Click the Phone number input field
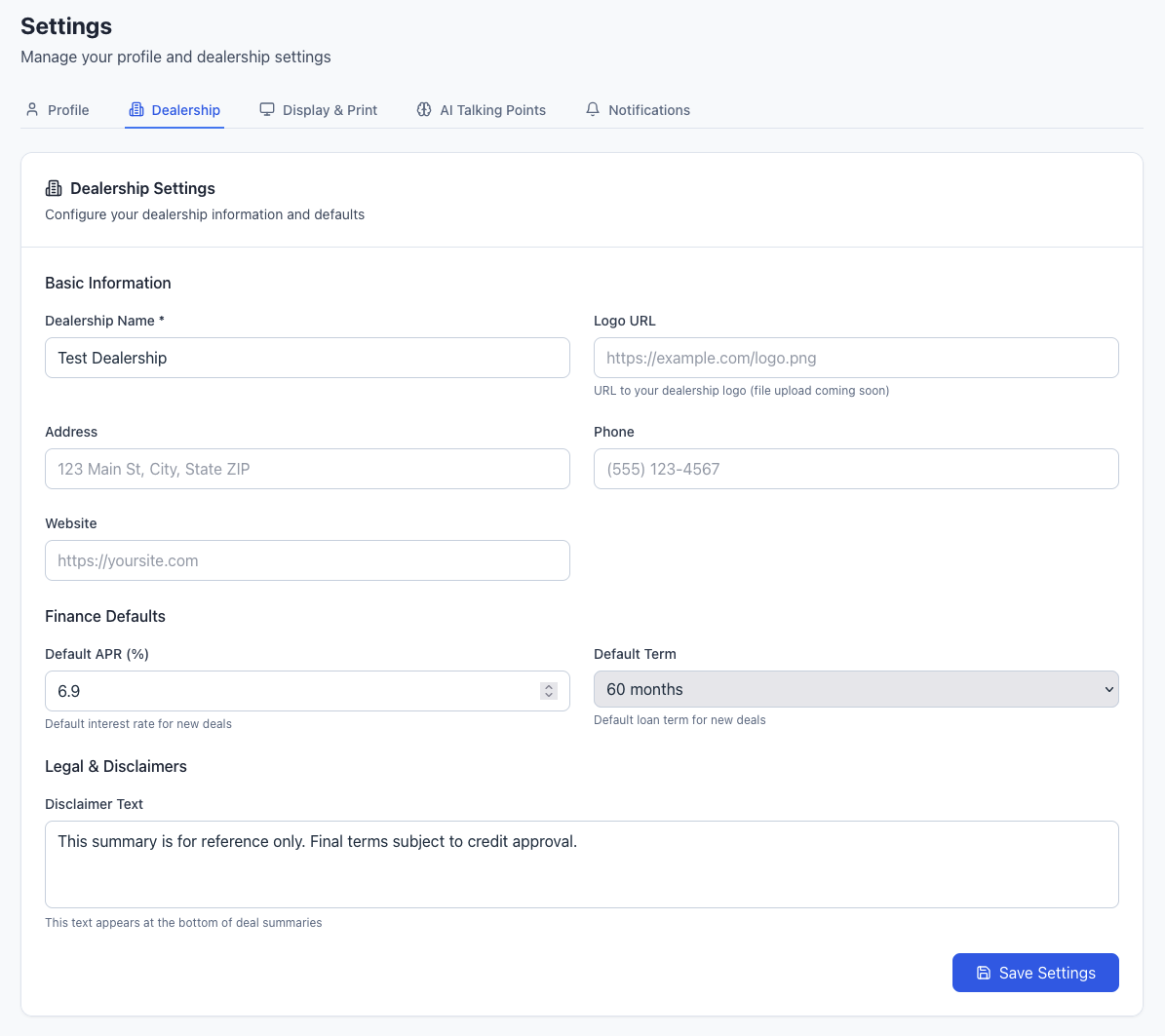This screenshot has height=1036, width=1165. (855, 469)
